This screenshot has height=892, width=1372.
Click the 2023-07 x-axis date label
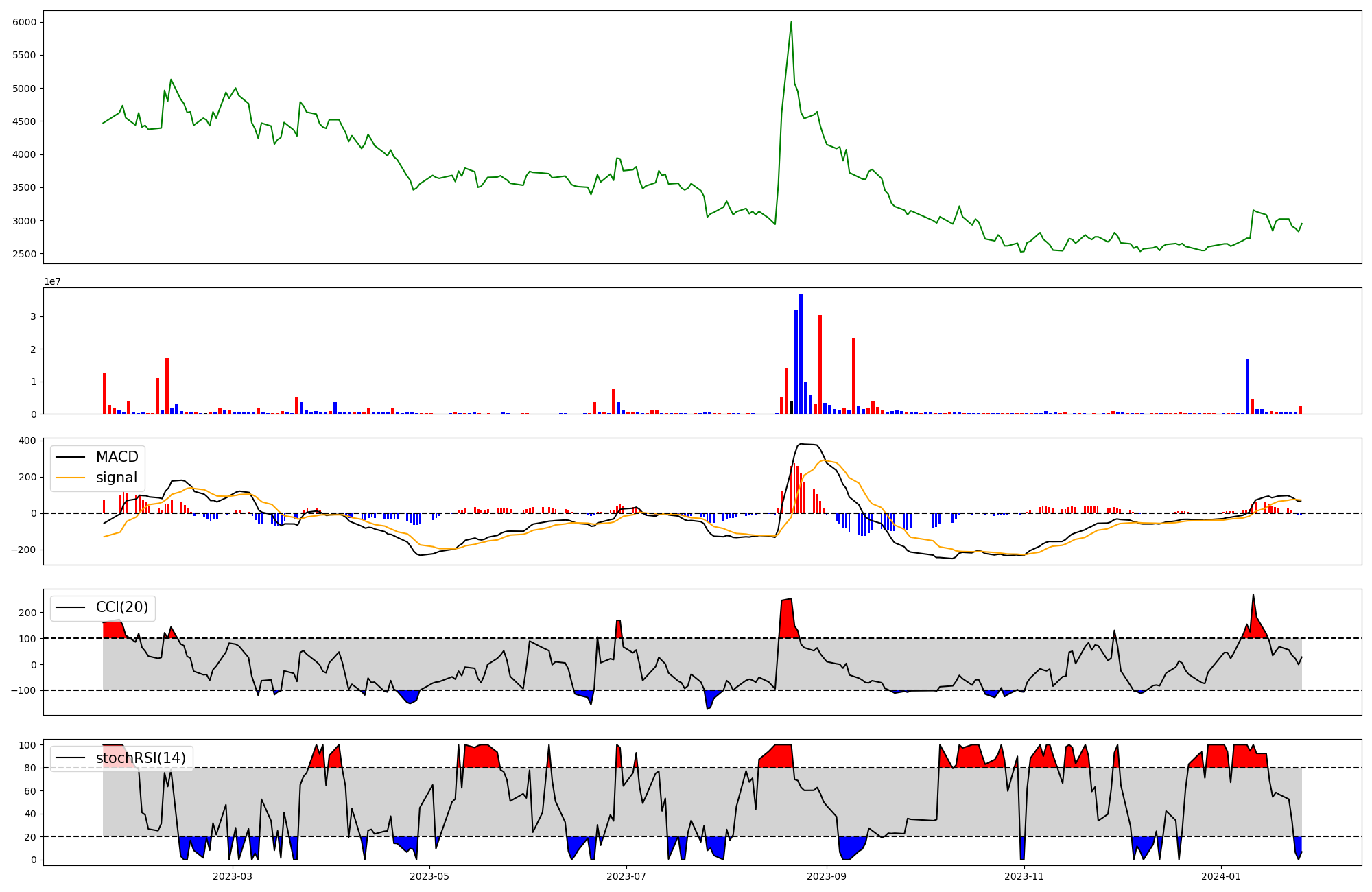[x=626, y=876]
